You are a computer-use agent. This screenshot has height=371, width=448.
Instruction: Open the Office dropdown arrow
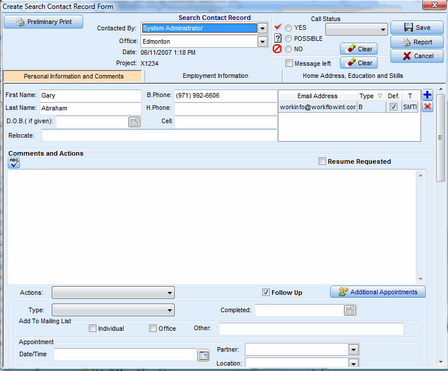pyautogui.click(x=263, y=41)
